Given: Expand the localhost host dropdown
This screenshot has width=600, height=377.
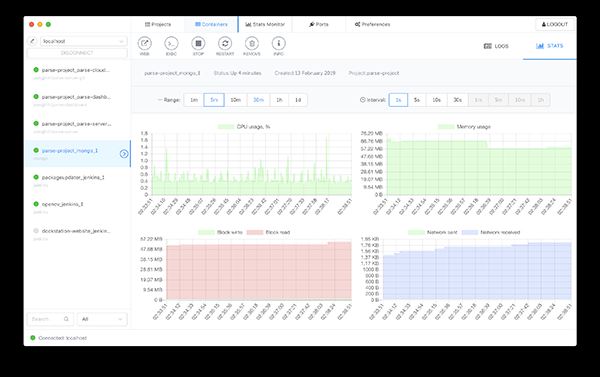Looking at the screenshot, I should coord(83,41).
